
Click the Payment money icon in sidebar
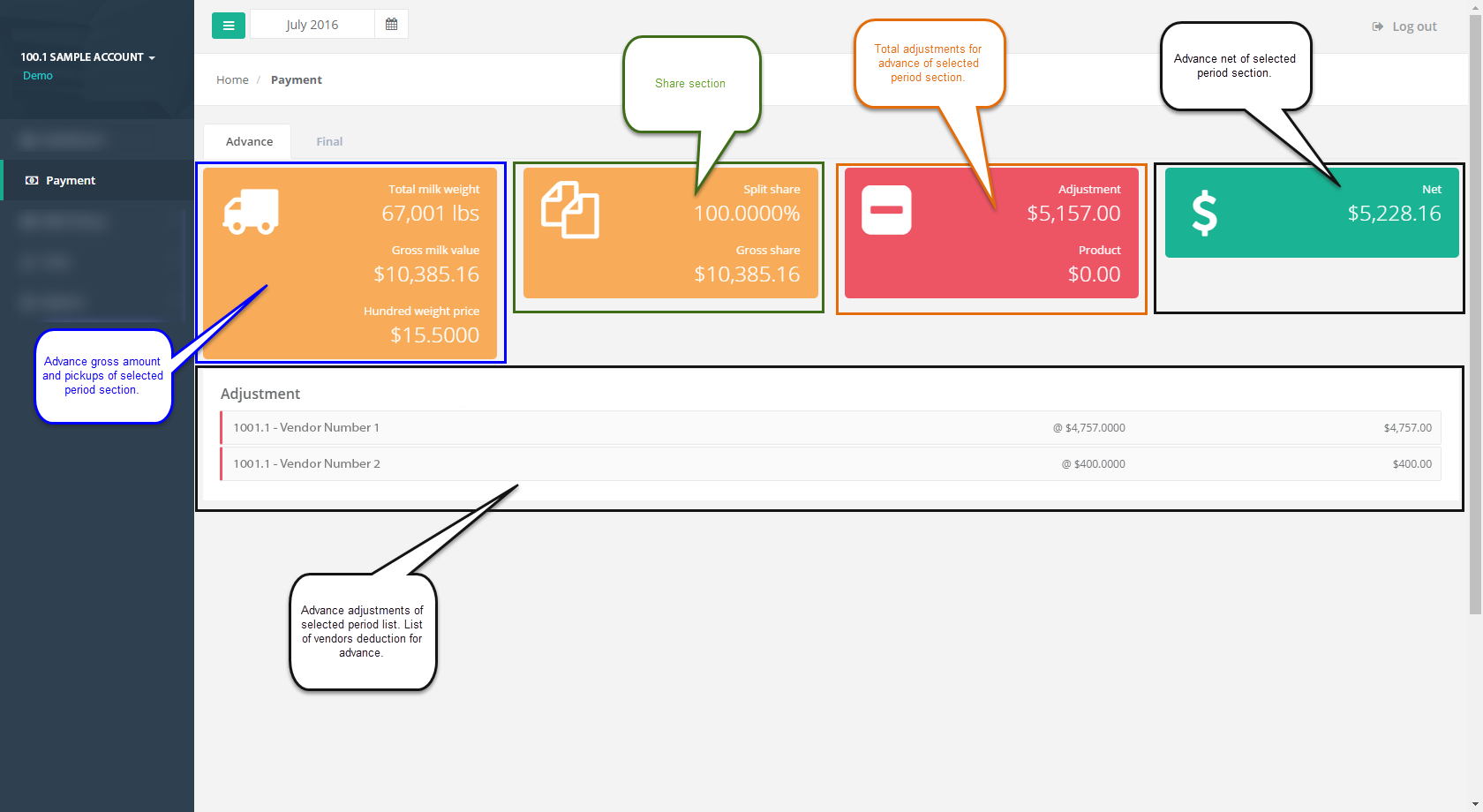(32, 180)
